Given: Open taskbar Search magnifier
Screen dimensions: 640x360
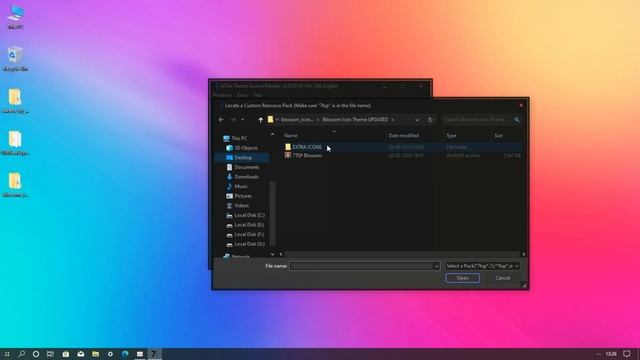Looking at the screenshot, I should click(21, 354).
